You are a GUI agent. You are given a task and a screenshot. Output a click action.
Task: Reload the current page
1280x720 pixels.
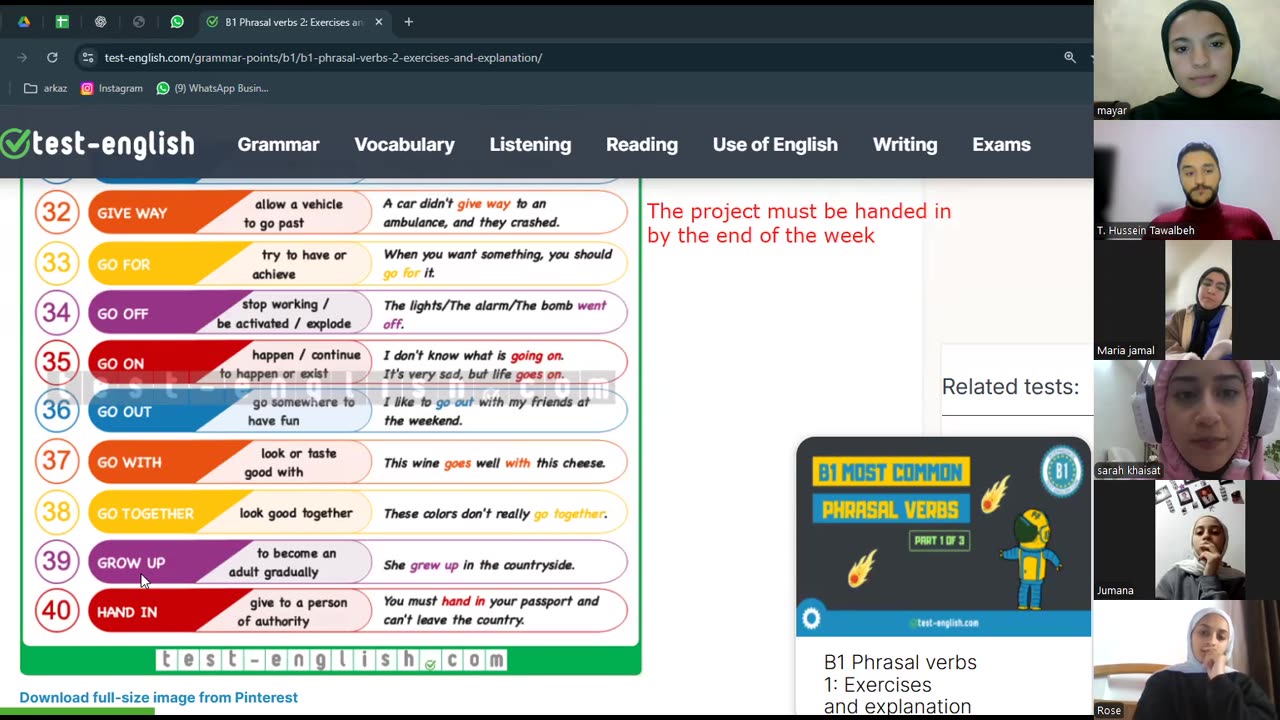[x=52, y=58]
